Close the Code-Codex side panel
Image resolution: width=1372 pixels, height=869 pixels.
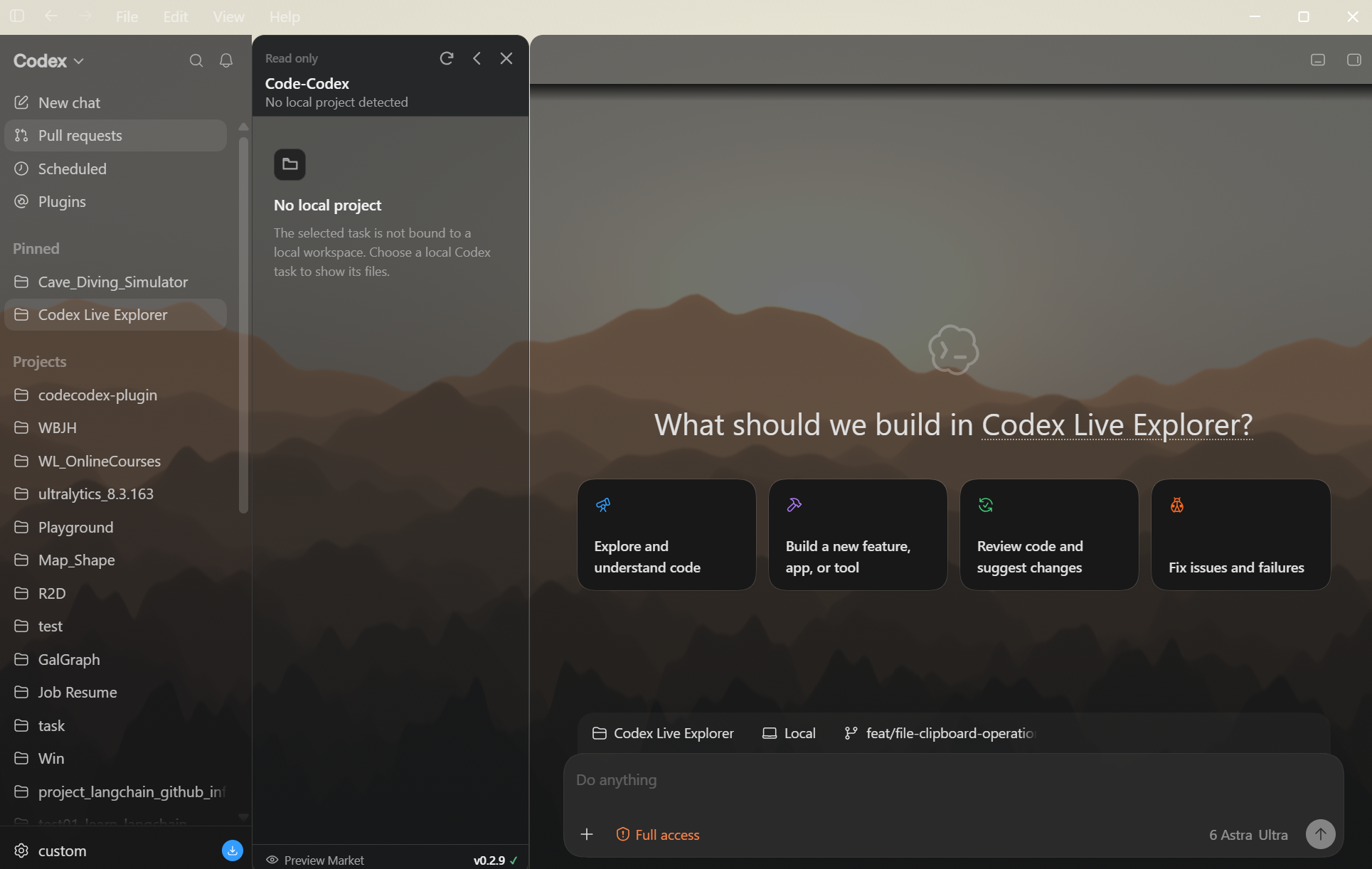click(506, 58)
